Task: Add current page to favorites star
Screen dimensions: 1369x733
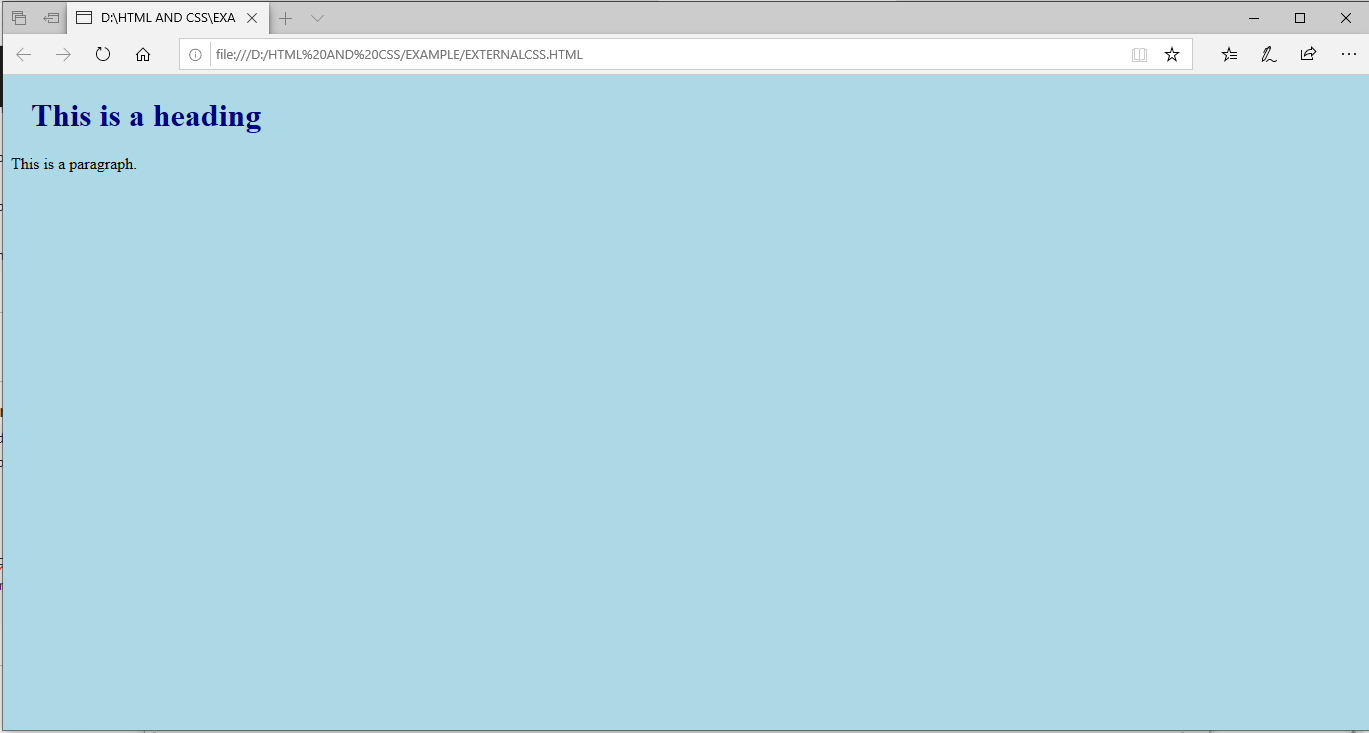Action: [1171, 54]
